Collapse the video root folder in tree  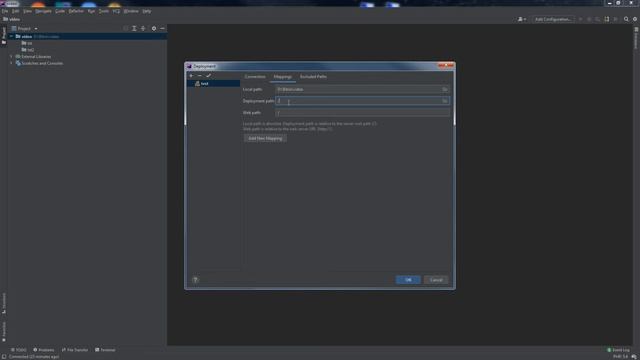(x=11, y=36)
